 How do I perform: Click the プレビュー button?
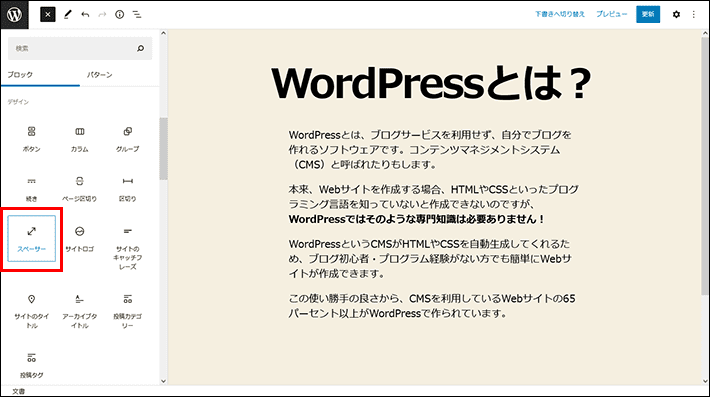point(611,14)
